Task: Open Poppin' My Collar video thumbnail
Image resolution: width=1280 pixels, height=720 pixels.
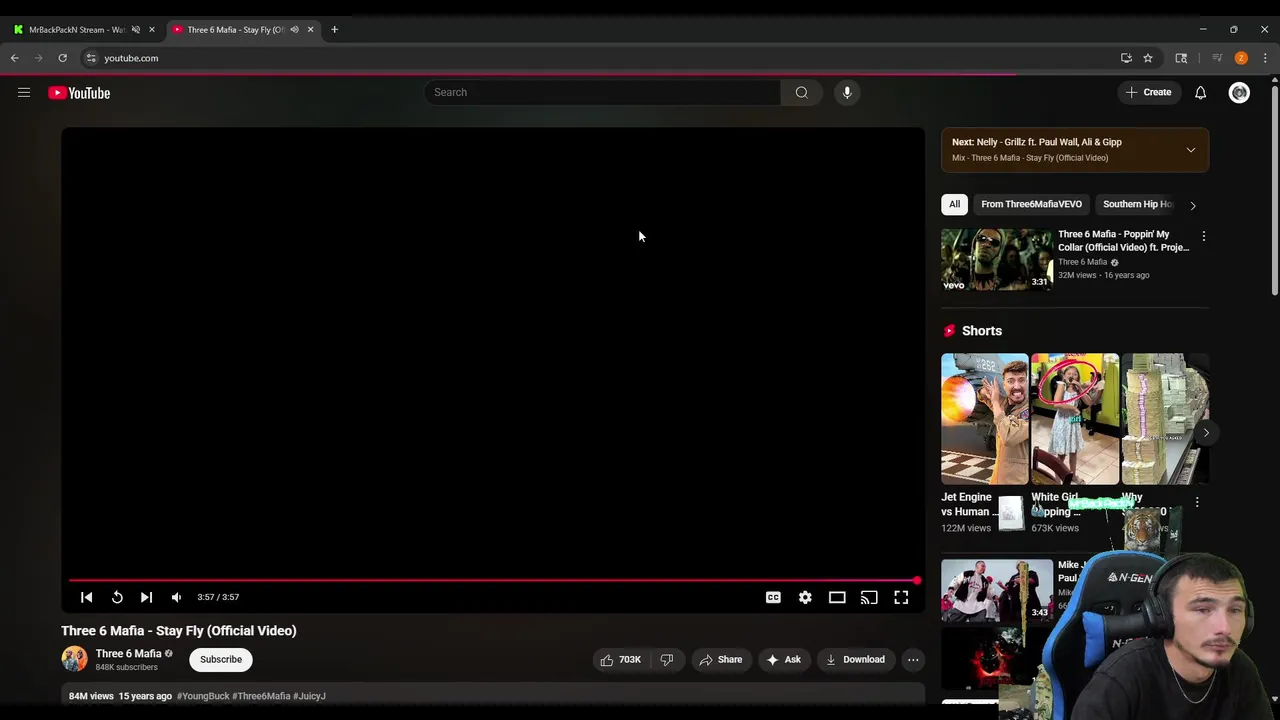Action: tap(996, 260)
